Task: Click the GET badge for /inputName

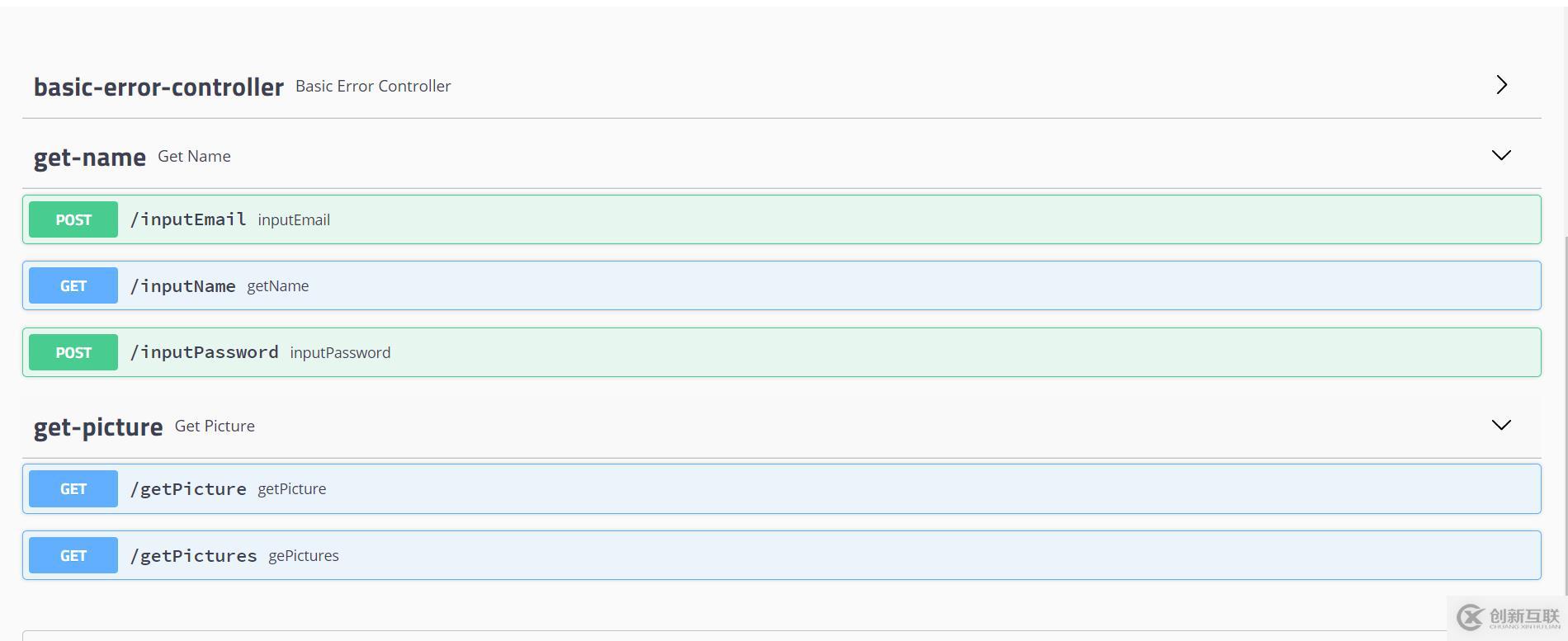Action: point(73,285)
